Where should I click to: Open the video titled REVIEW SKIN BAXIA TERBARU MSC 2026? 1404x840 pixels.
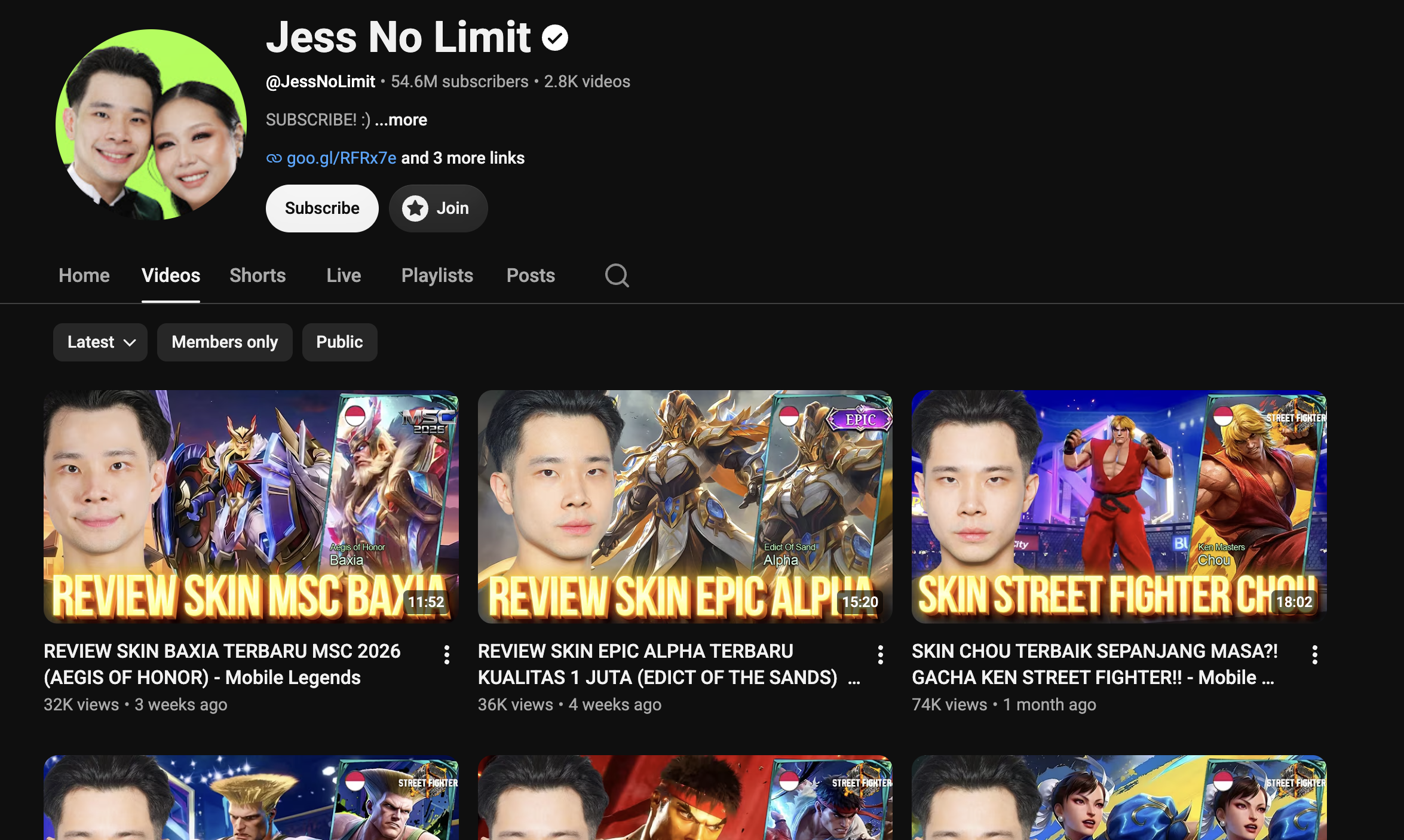click(222, 664)
